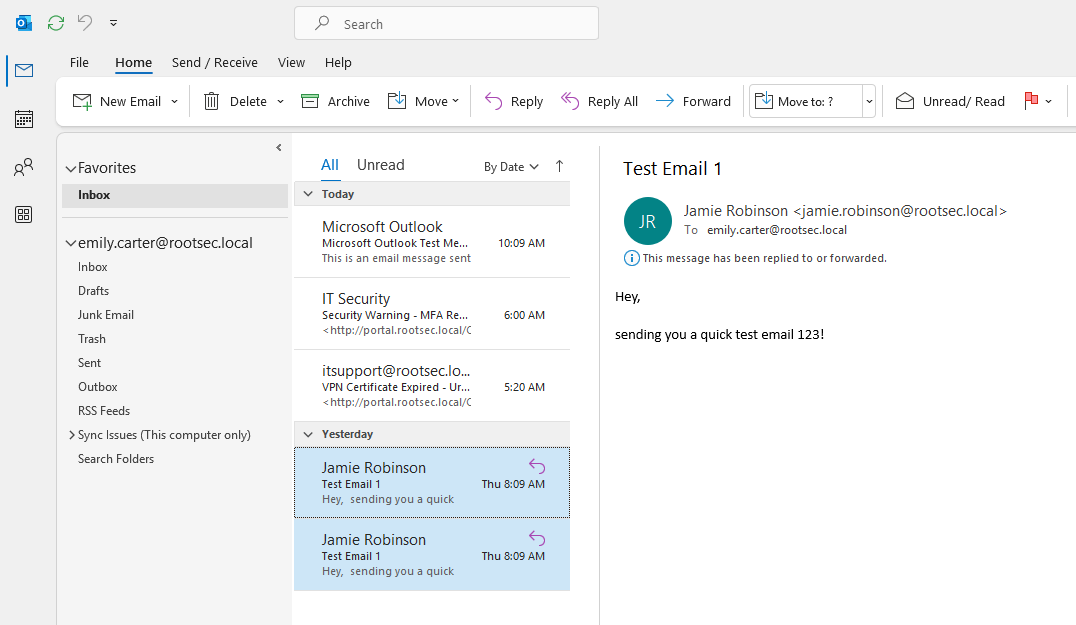
Task: Select Inbox under Favorites
Action: click(x=175, y=196)
